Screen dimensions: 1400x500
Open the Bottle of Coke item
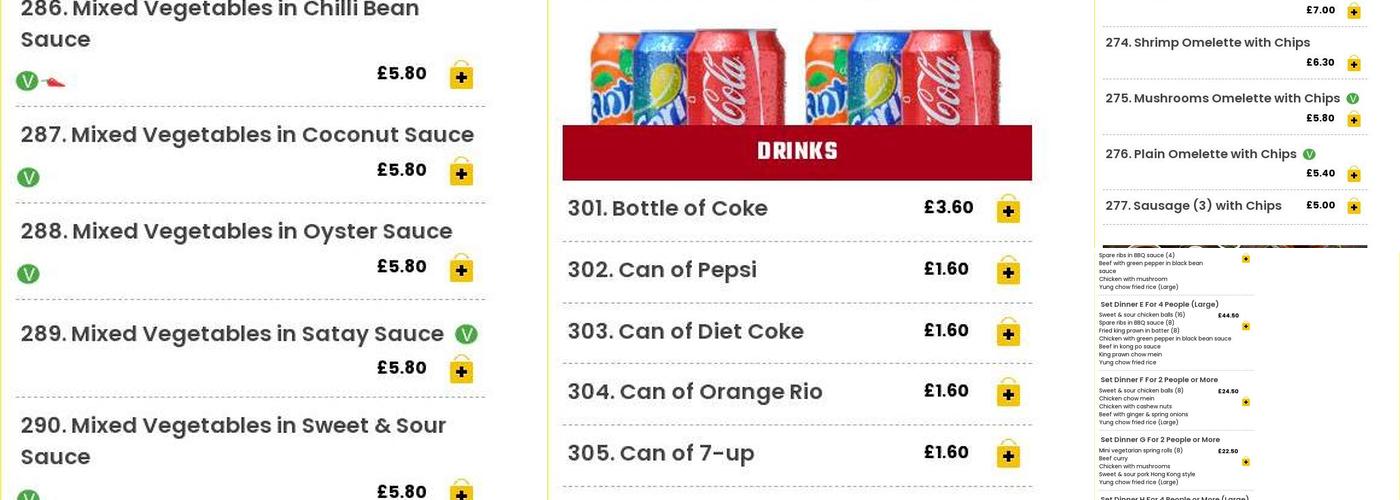(x=668, y=209)
